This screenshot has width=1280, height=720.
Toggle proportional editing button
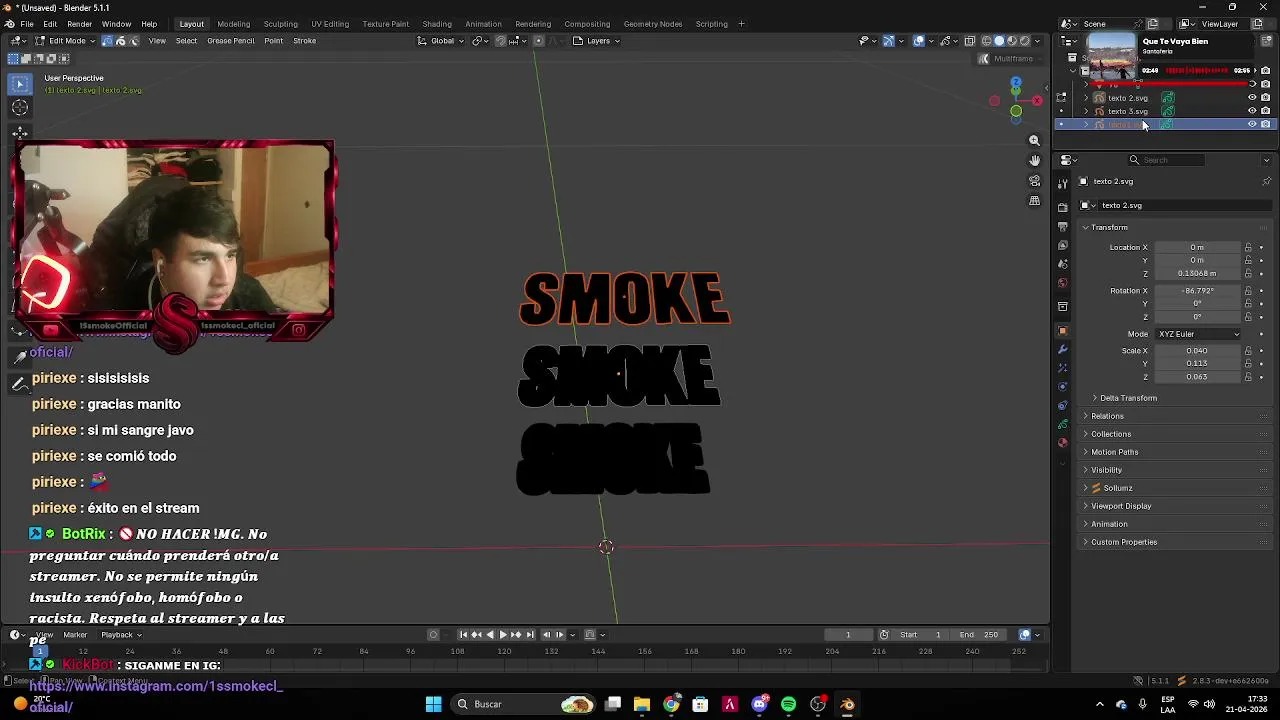[x=538, y=41]
